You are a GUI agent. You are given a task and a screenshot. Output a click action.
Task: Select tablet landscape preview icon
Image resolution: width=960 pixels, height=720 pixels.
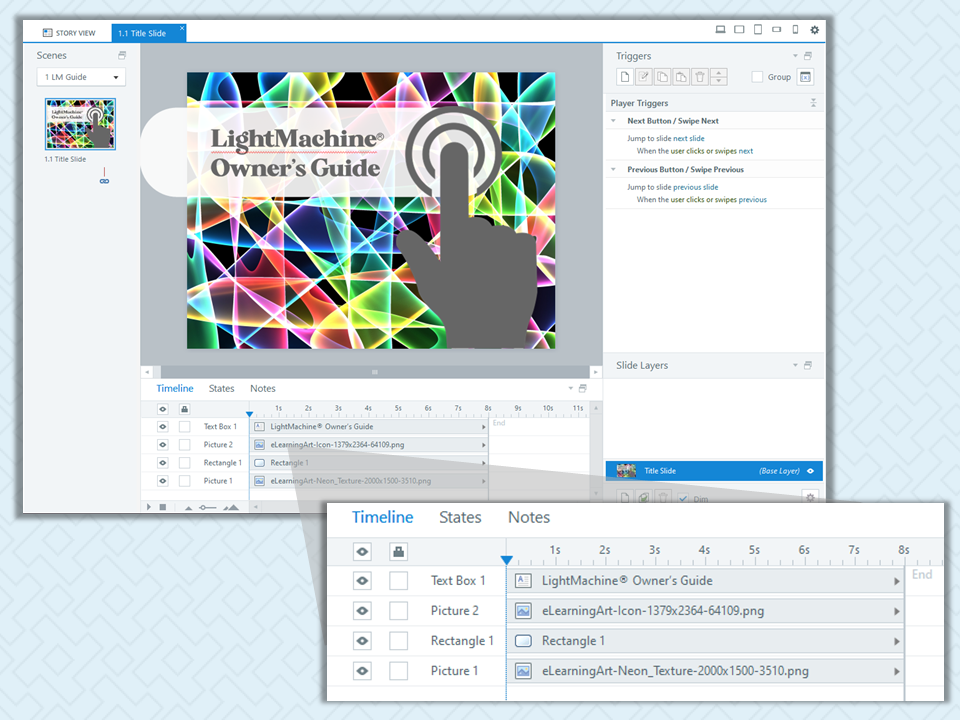[x=739, y=29]
